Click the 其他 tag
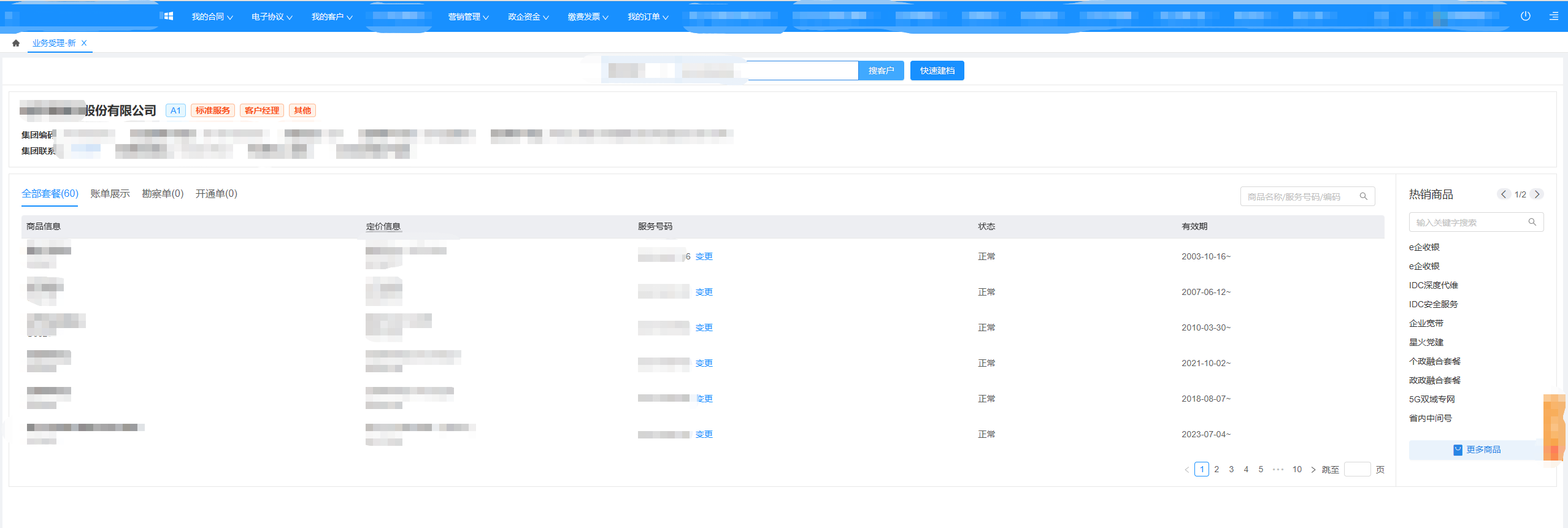This screenshot has width=1568, height=528. coord(302,110)
